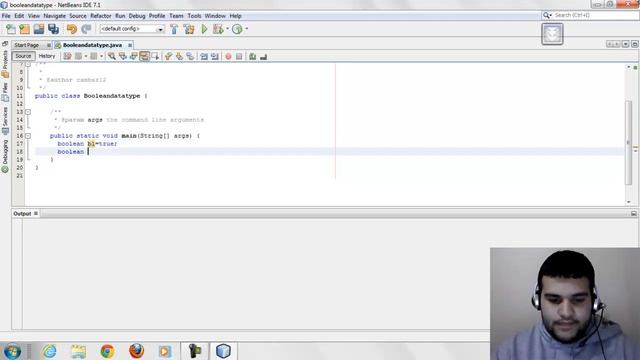The image size is (640, 360).
Task: Click the New Project toolbar icon
Action: coord(24,29)
